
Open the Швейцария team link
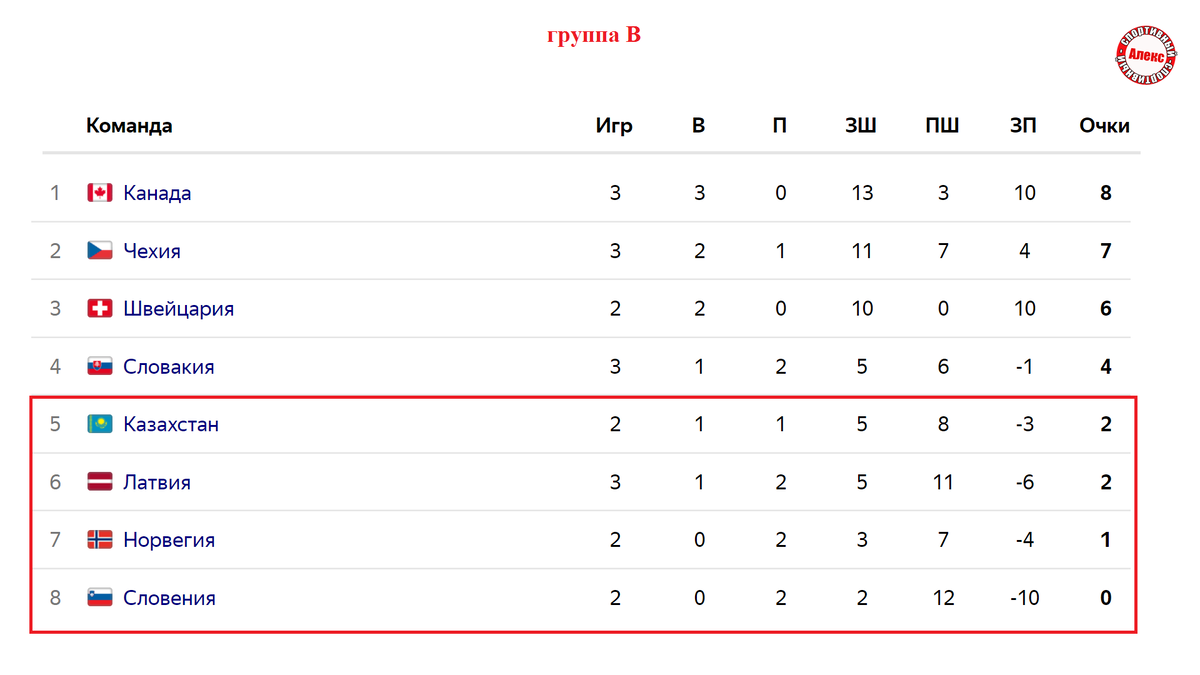click(x=178, y=309)
